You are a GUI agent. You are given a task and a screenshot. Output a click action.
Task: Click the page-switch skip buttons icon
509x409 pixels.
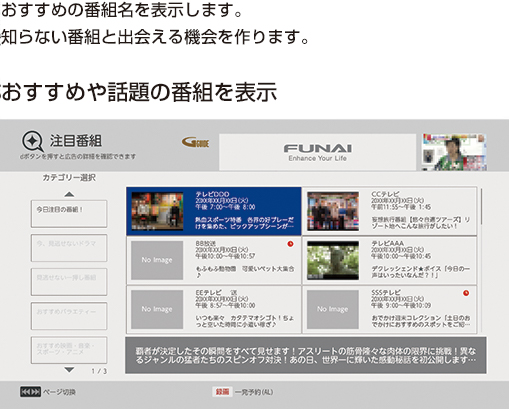[x=30, y=392]
